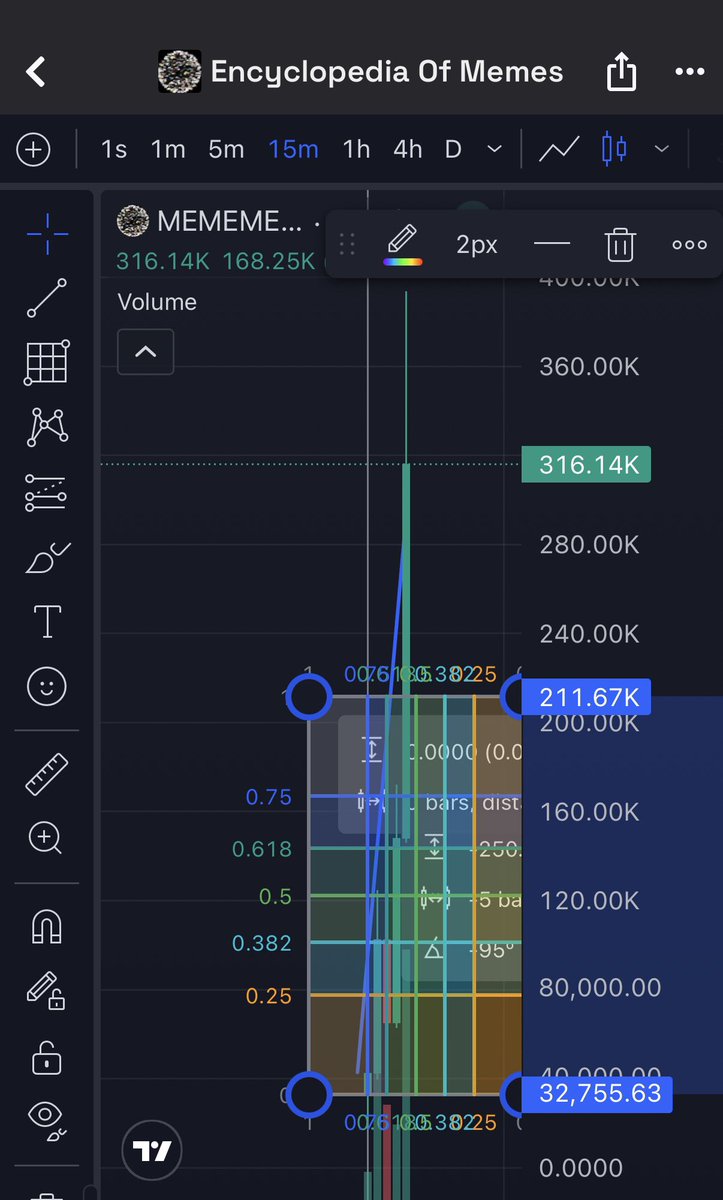723x1200 pixels.
Task: Select the 1m timeframe
Action: tap(168, 150)
